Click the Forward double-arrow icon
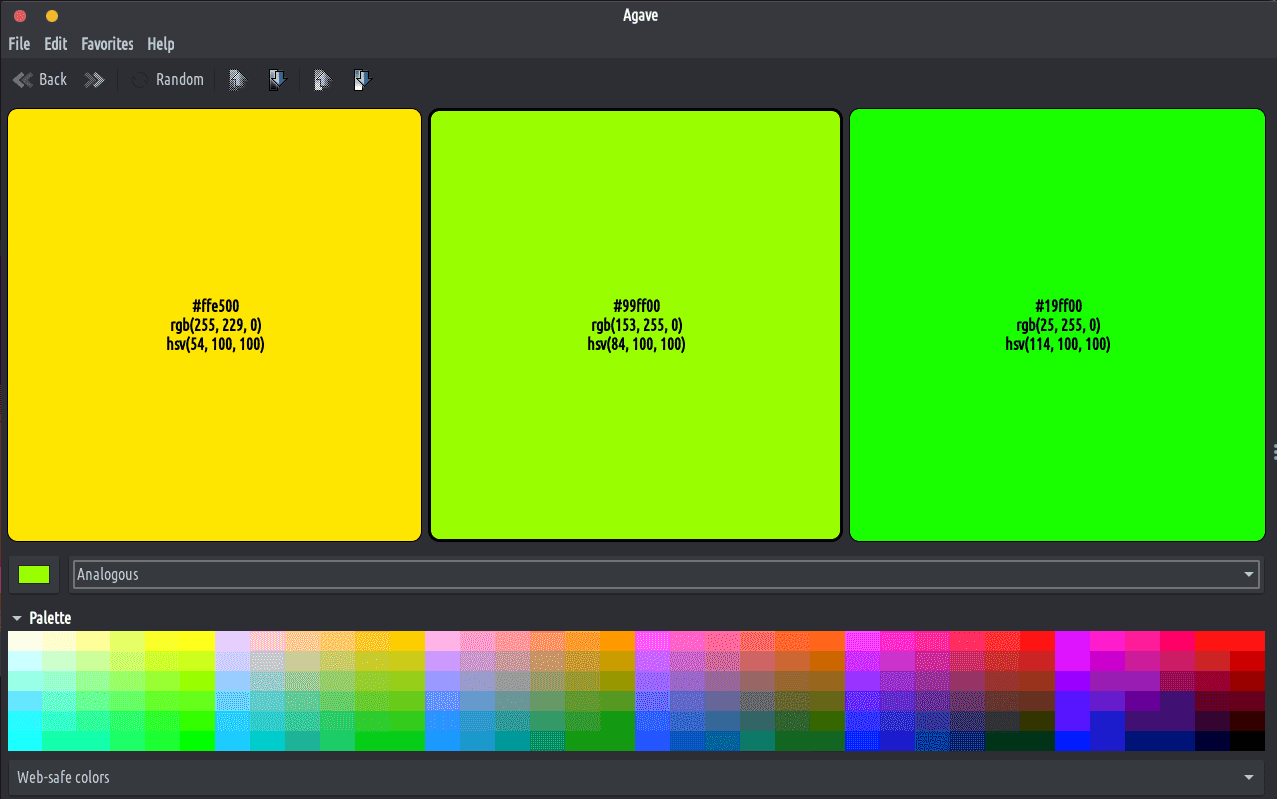 pyautogui.click(x=94, y=80)
